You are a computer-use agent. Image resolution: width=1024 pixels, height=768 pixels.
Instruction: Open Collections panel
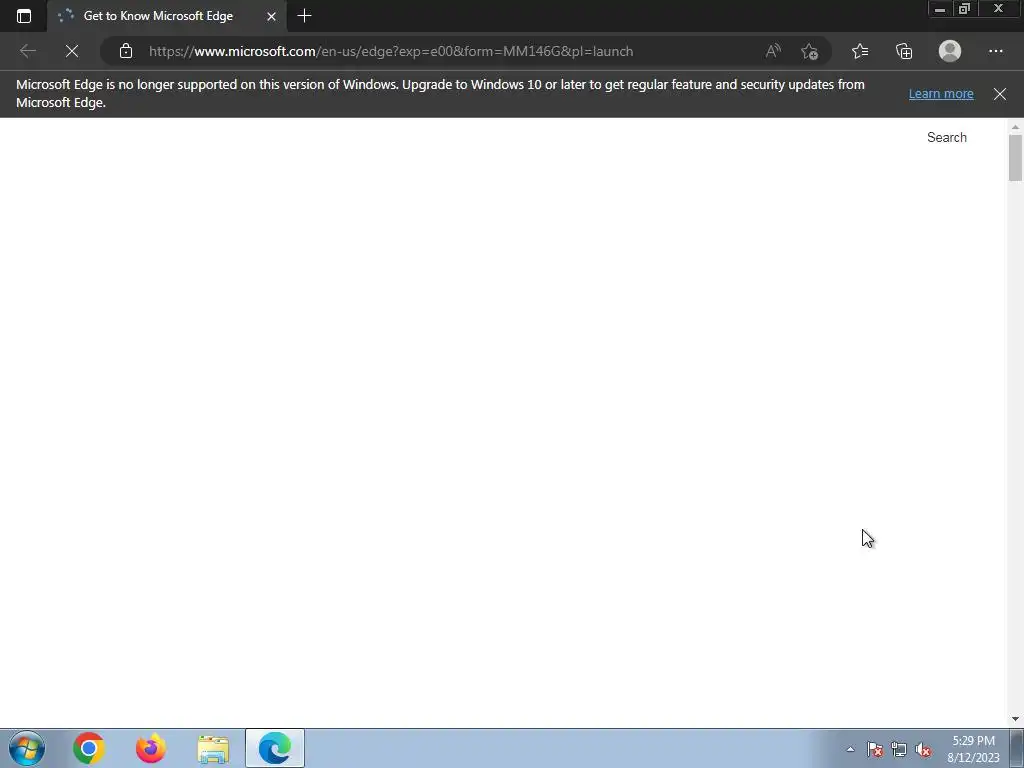[x=904, y=51]
